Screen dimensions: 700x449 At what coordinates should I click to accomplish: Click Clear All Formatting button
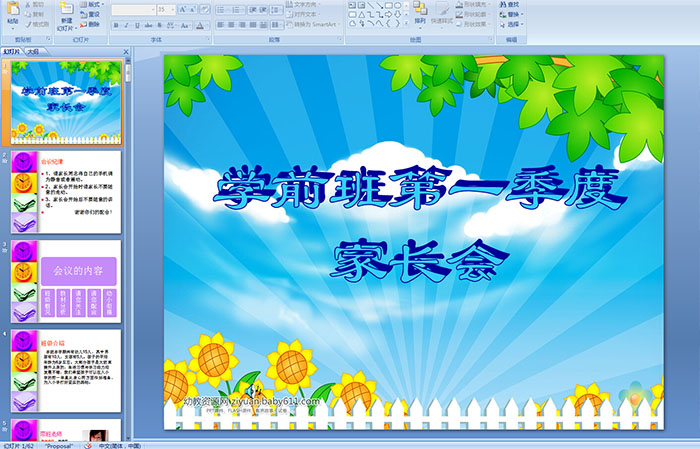point(205,9)
